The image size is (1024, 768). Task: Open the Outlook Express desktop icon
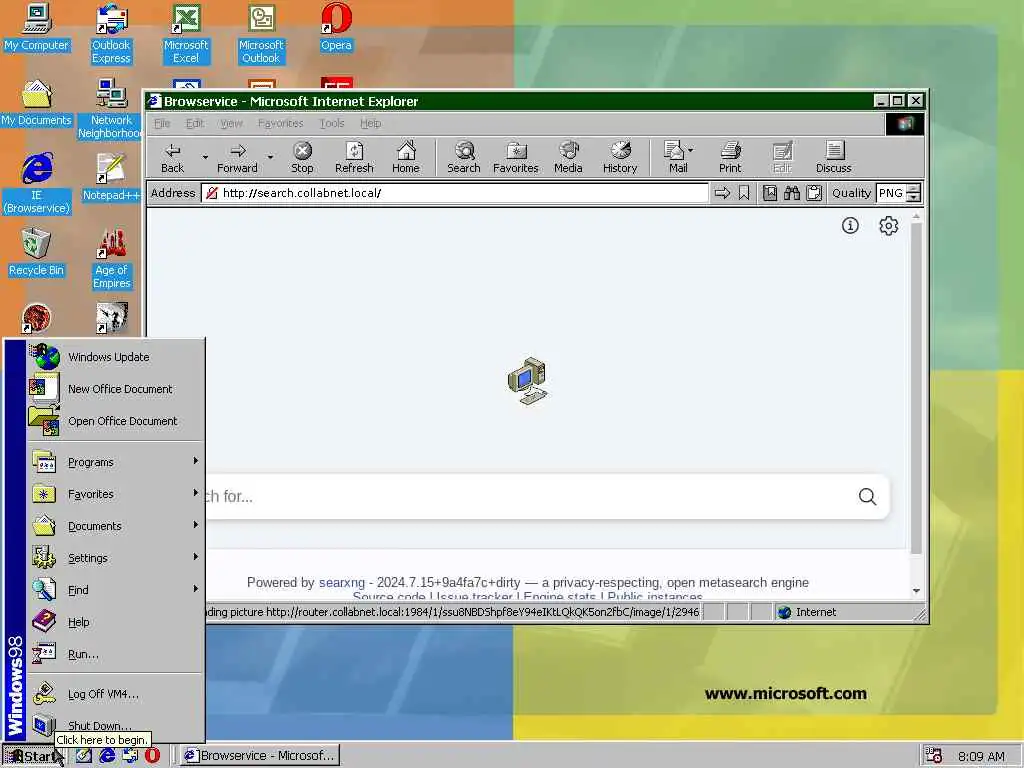click(111, 34)
